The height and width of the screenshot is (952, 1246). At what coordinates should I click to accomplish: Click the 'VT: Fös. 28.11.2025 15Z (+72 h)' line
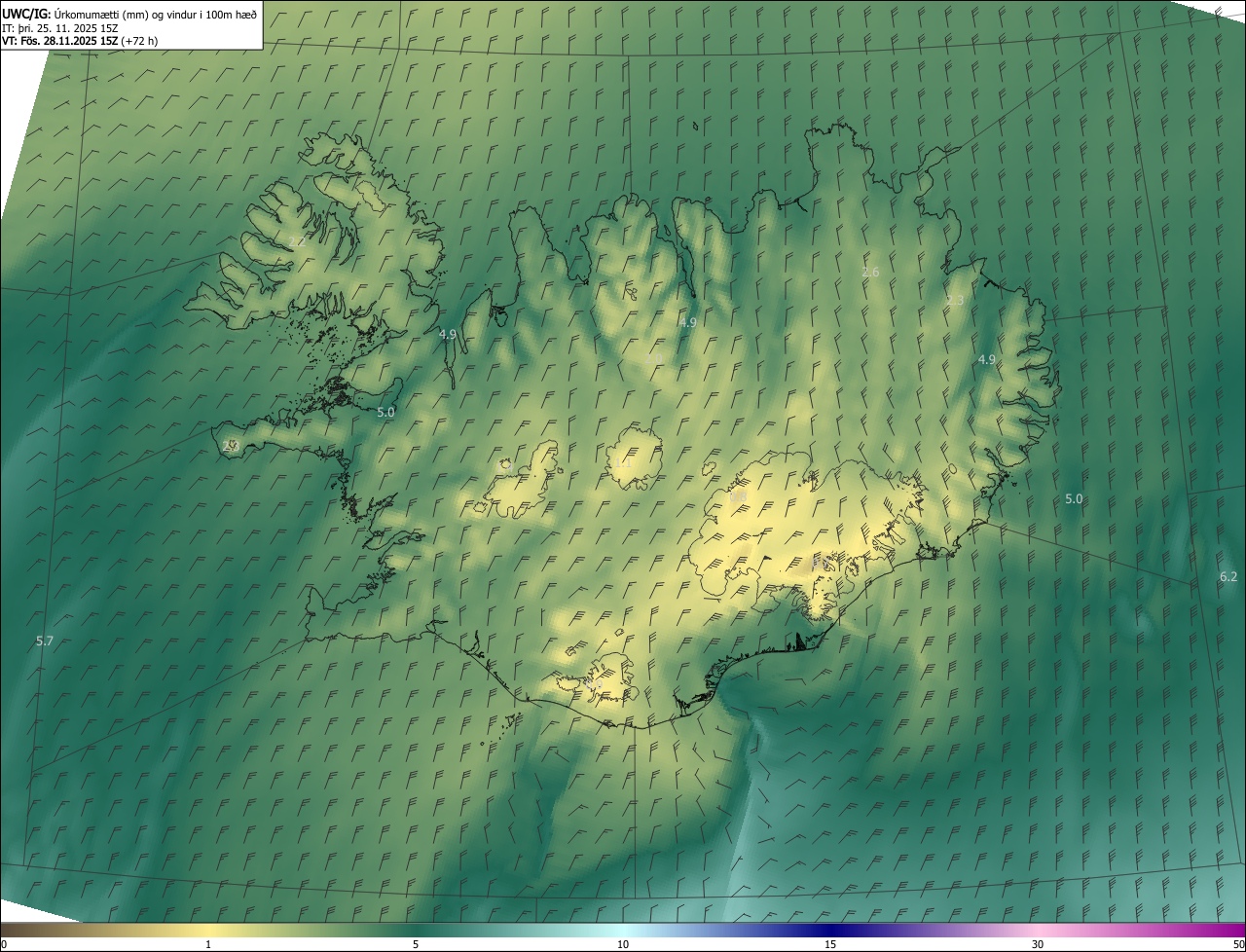pyautogui.click(x=80, y=41)
